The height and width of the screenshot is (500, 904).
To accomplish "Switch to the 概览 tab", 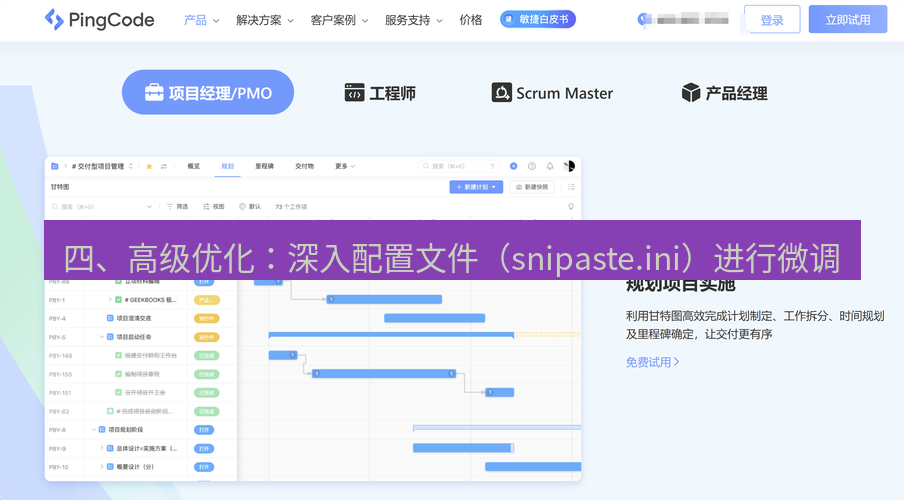I will point(194,166).
